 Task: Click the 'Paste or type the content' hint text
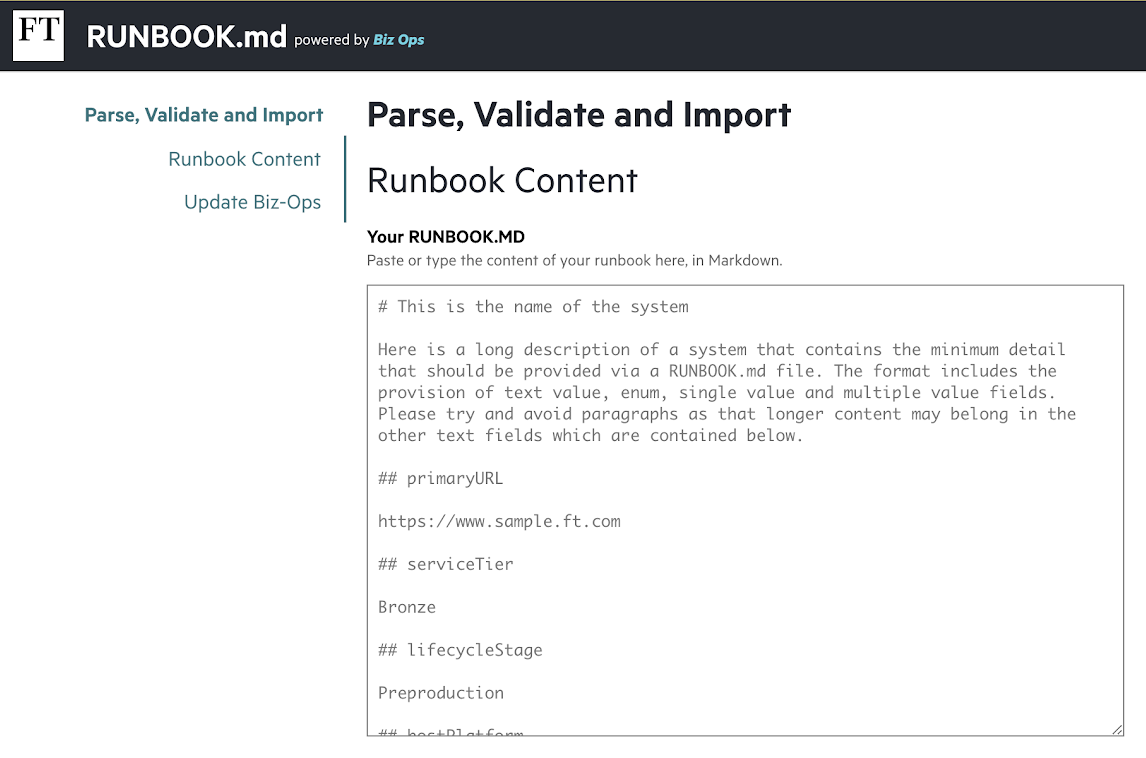[574, 261]
